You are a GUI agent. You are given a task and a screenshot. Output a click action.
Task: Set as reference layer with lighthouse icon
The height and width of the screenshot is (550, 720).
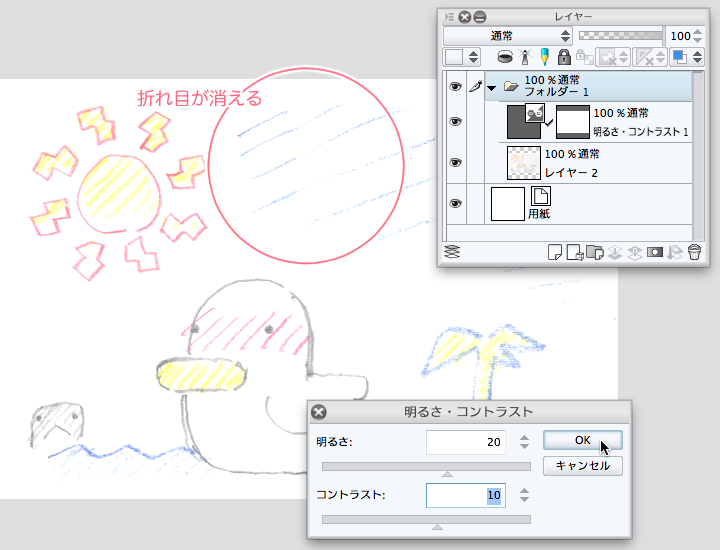[x=526, y=57]
